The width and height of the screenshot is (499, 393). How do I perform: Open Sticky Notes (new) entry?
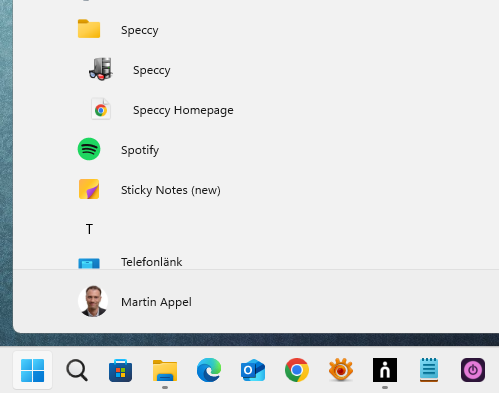(x=171, y=190)
